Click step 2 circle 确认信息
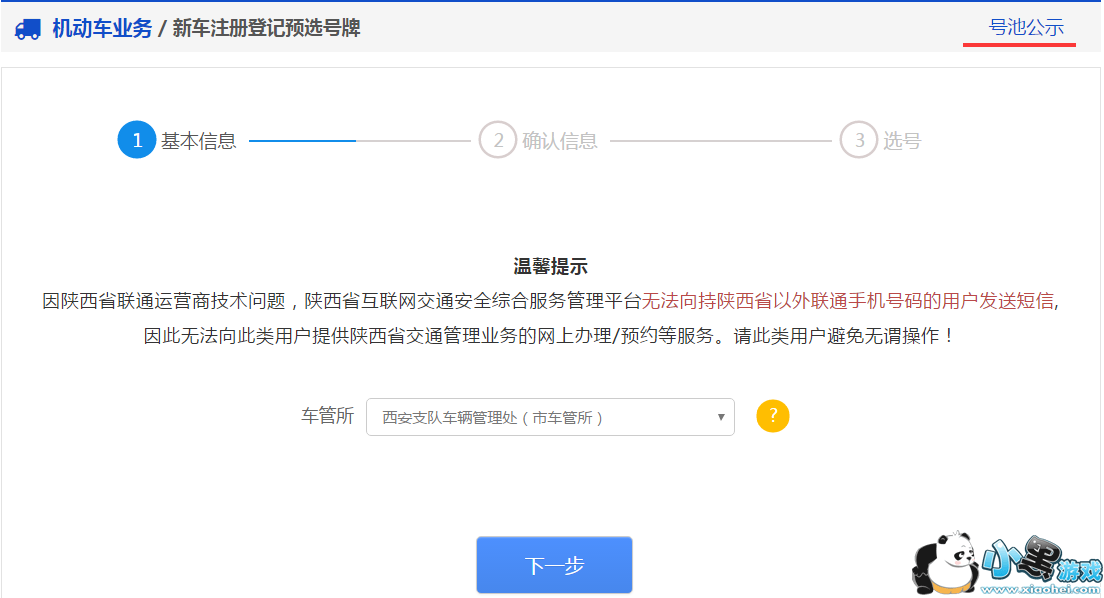Viewport: 1104px width, 598px height. 498,140
